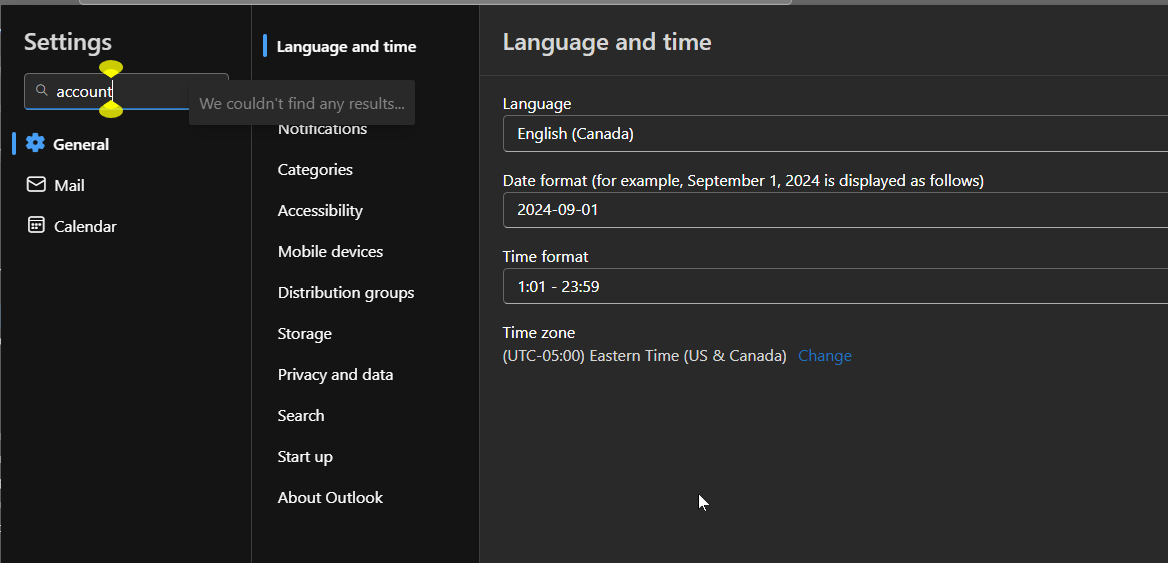Show Storage settings
1168x563 pixels.
[x=304, y=334]
